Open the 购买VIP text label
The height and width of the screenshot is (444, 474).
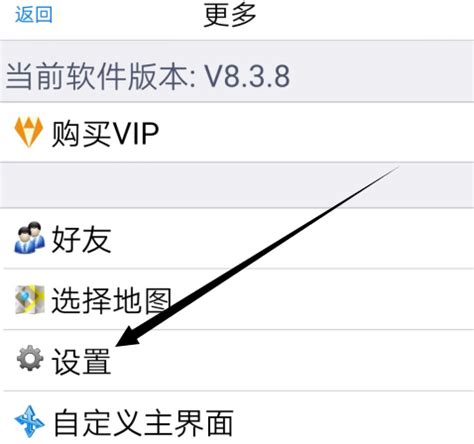point(105,133)
